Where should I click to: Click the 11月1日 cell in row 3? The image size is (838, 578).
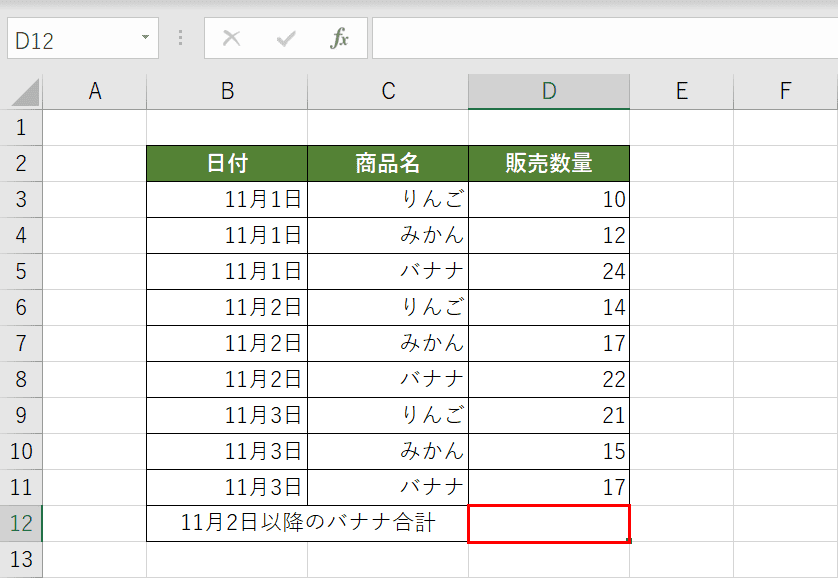227,199
